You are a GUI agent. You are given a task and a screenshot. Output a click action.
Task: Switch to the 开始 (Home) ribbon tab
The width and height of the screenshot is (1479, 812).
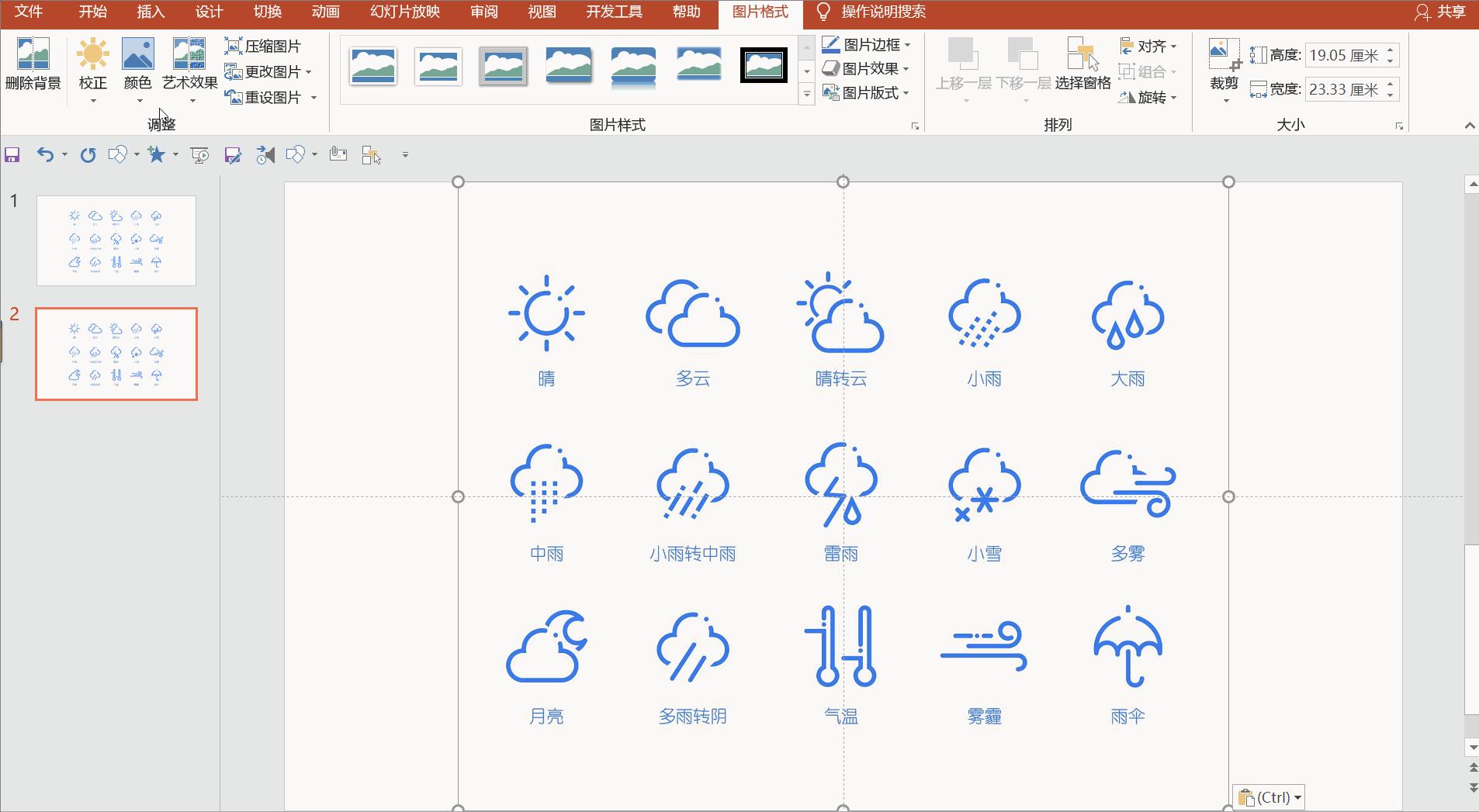92,12
